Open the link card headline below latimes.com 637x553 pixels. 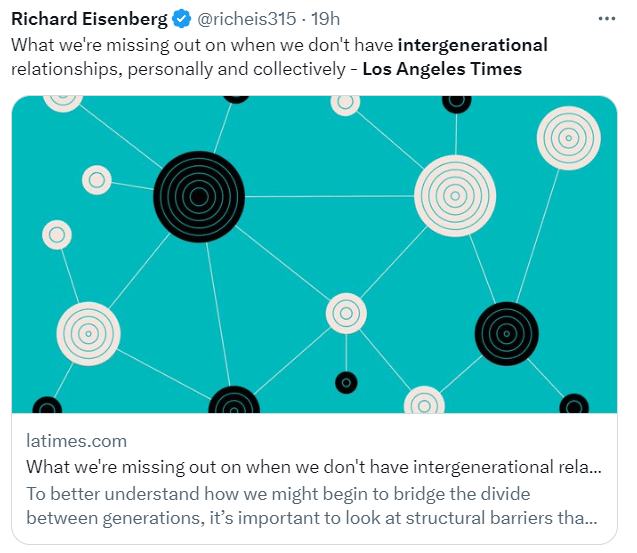(x=314, y=466)
